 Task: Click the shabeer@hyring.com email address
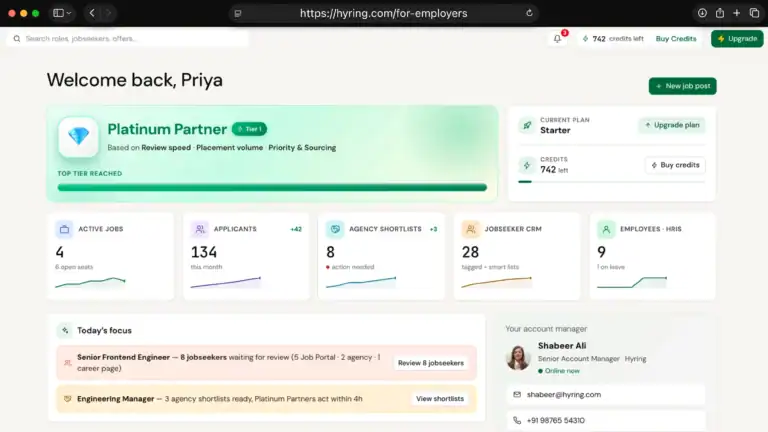click(564, 394)
